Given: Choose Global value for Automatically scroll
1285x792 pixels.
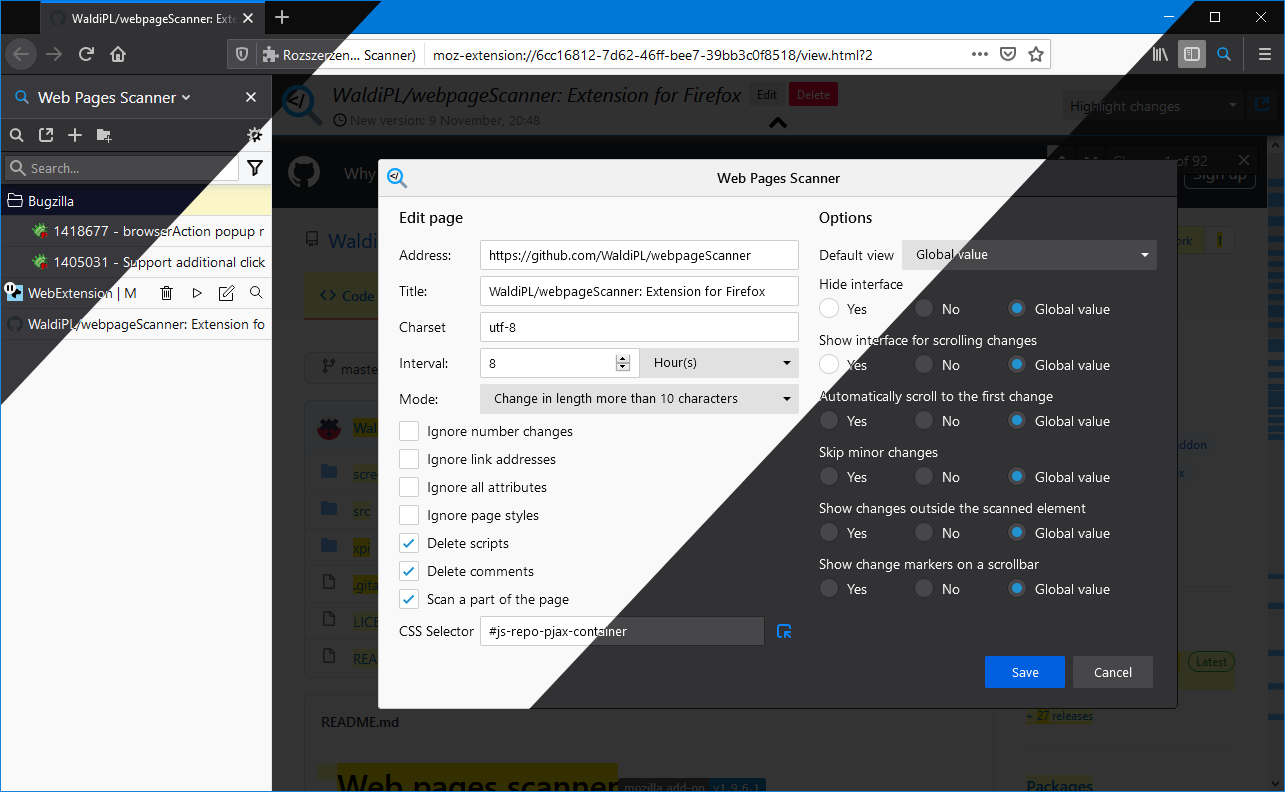Looking at the screenshot, I should coord(1017,421).
